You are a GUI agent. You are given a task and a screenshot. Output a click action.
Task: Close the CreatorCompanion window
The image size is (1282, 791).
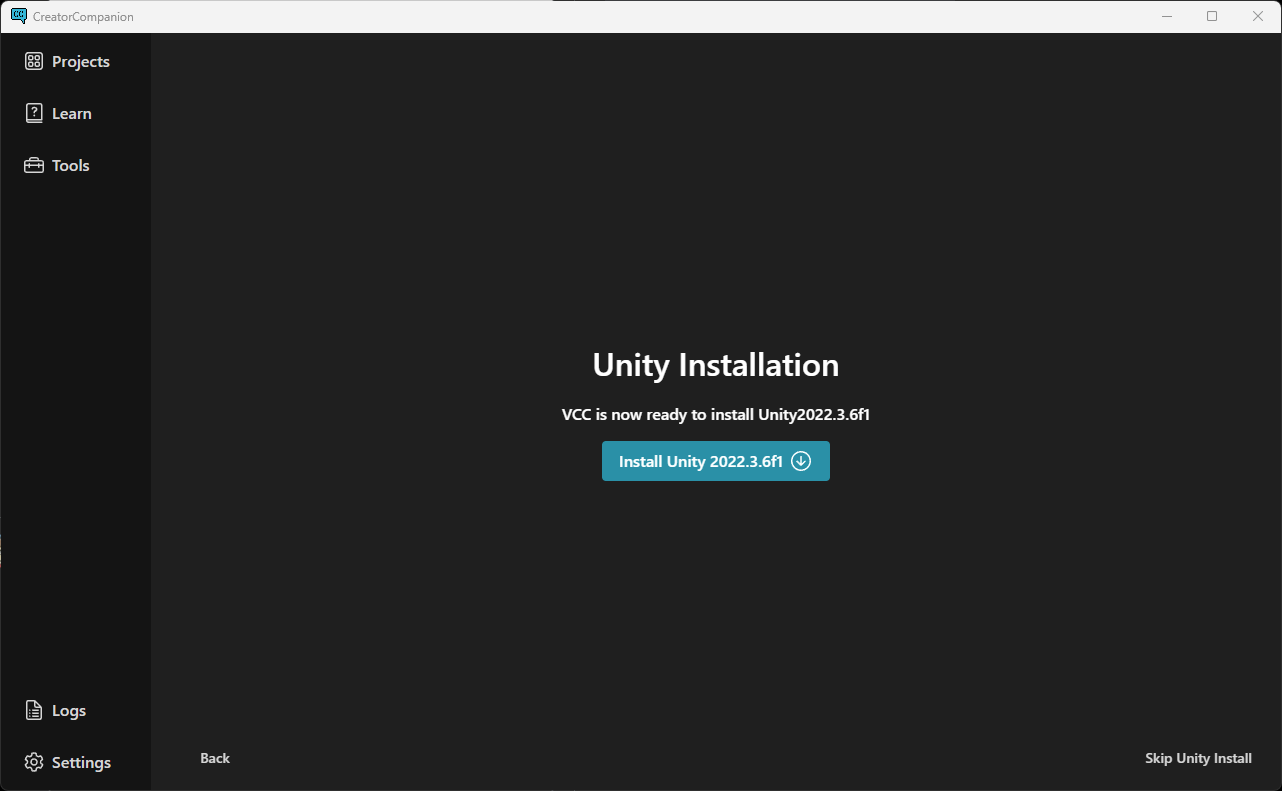click(1258, 16)
